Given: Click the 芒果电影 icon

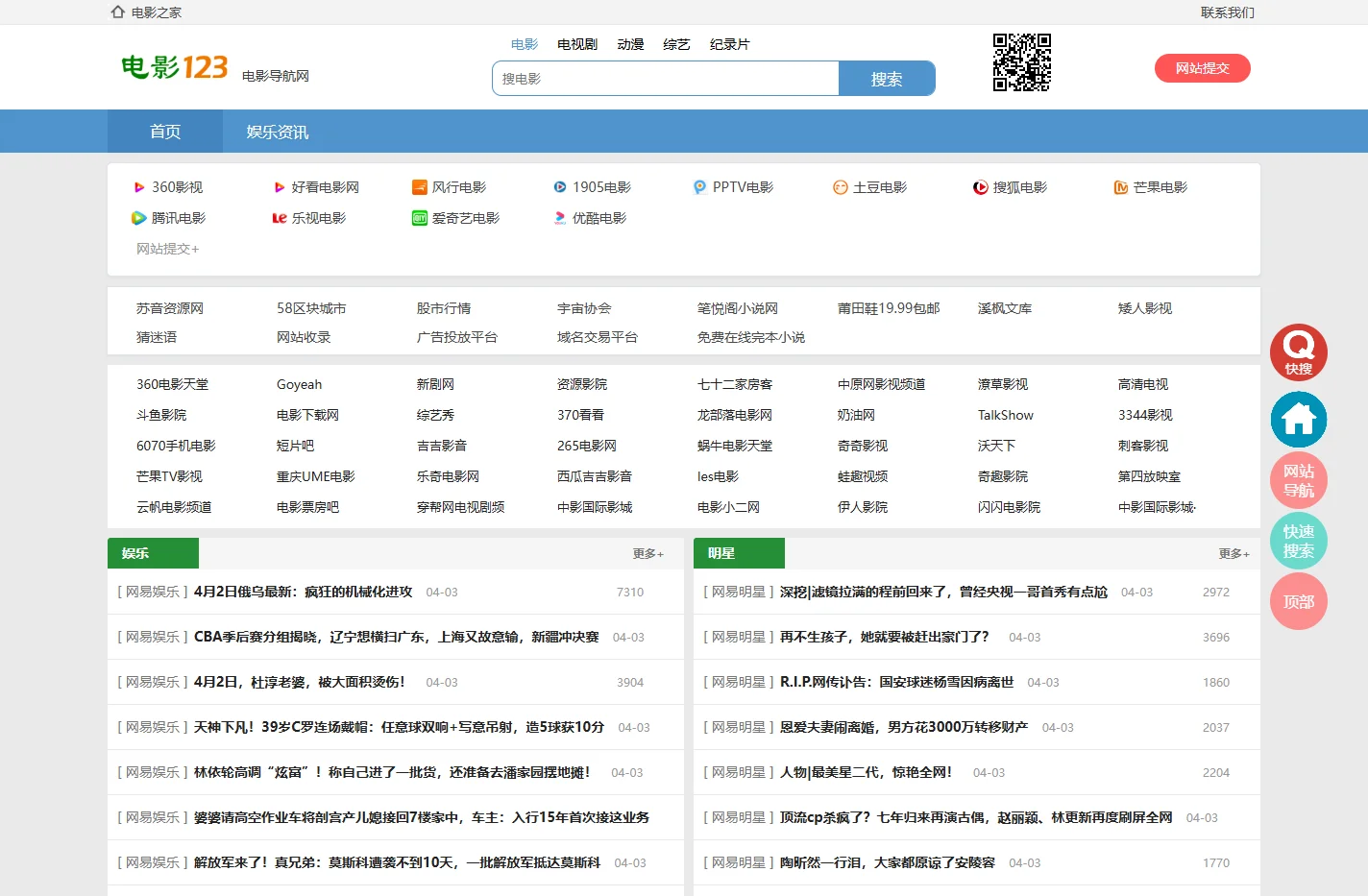Looking at the screenshot, I should click(1121, 187).
